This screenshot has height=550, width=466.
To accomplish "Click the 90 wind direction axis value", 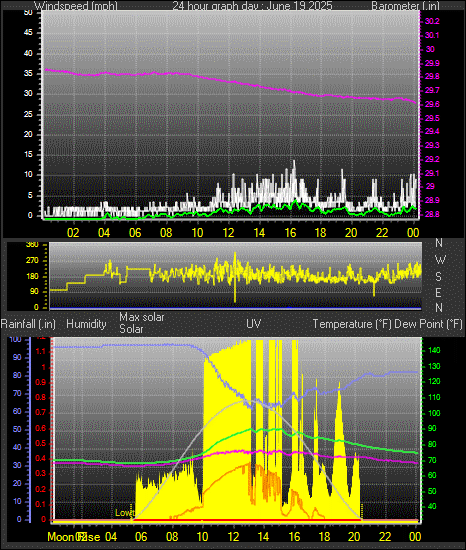I will click(x=34, y=291).
